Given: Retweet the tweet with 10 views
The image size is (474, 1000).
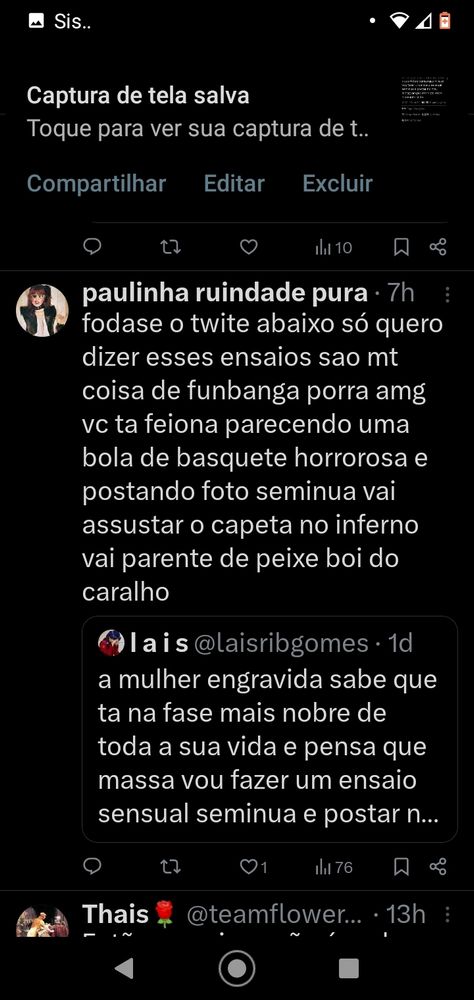Looking at the screenshot, I should coord(170,247).
